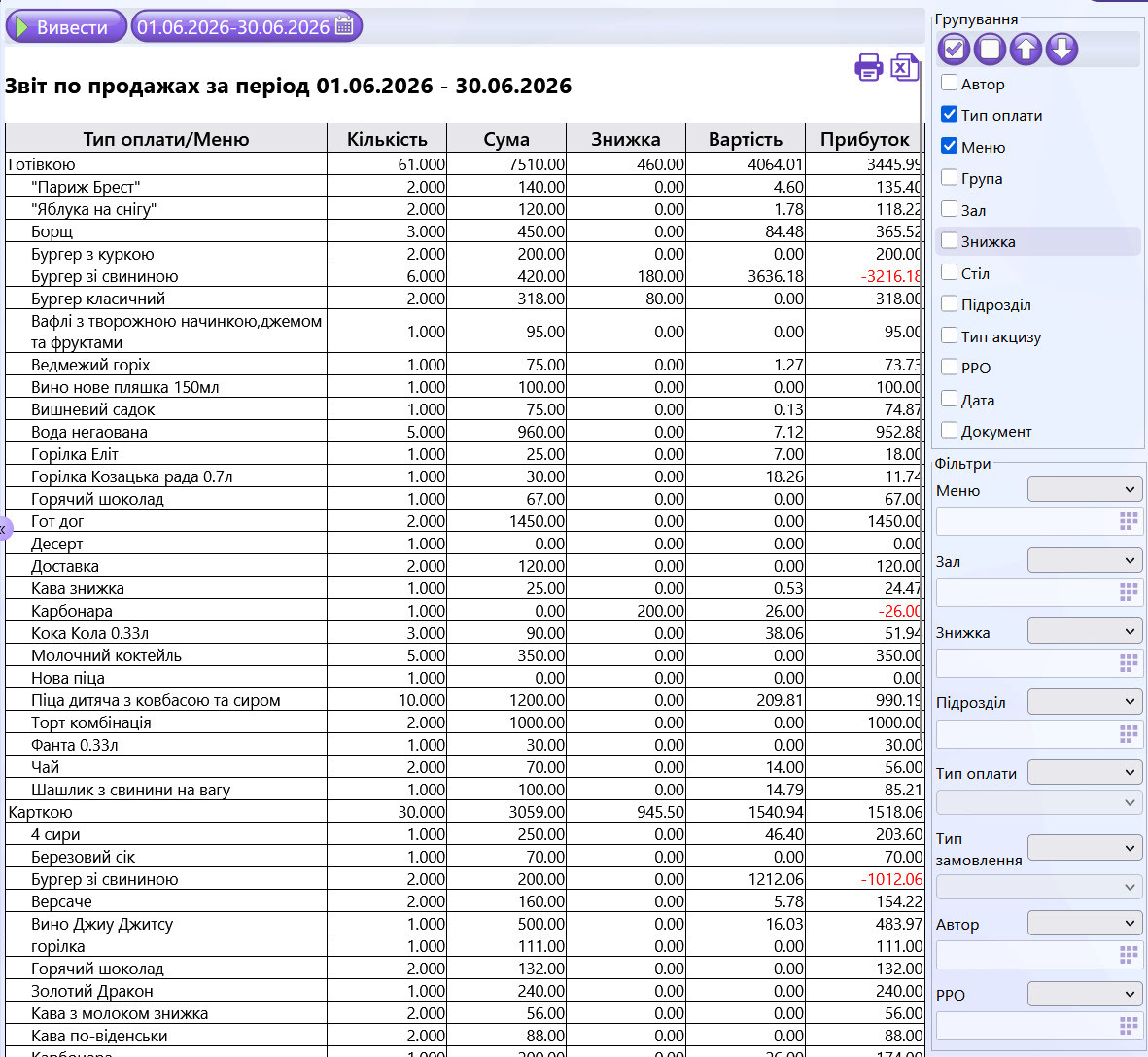
Task: Enable grouping by Підрозділ
Action: tap(949, 304)
